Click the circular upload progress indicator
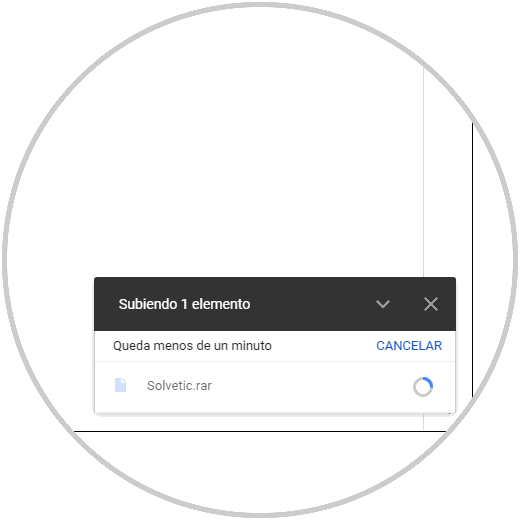 [423, 387]
